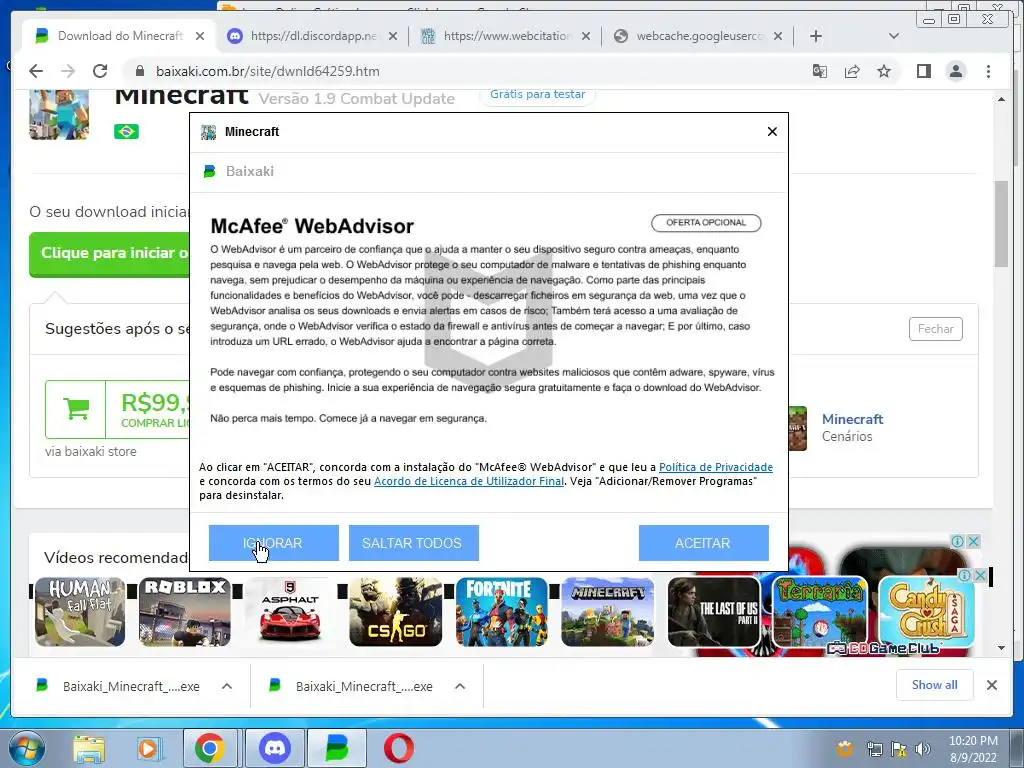Expand options for first Baixaki_Minecraft download

click(227, 686)
